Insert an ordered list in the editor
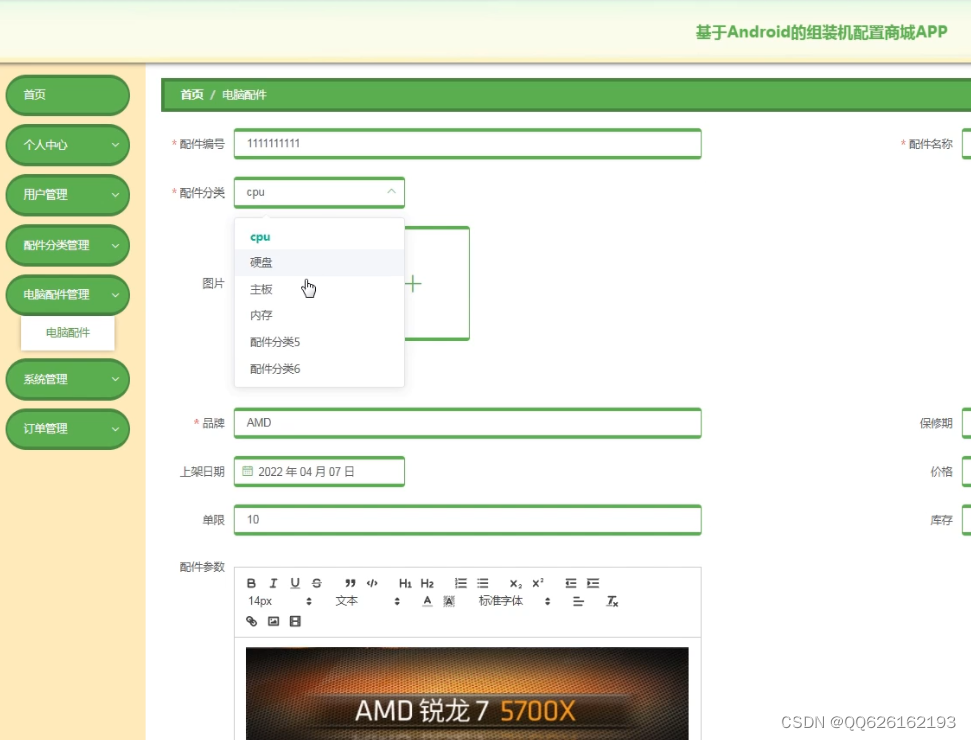This screenshot has height=740, width=971. pos(460,583)
